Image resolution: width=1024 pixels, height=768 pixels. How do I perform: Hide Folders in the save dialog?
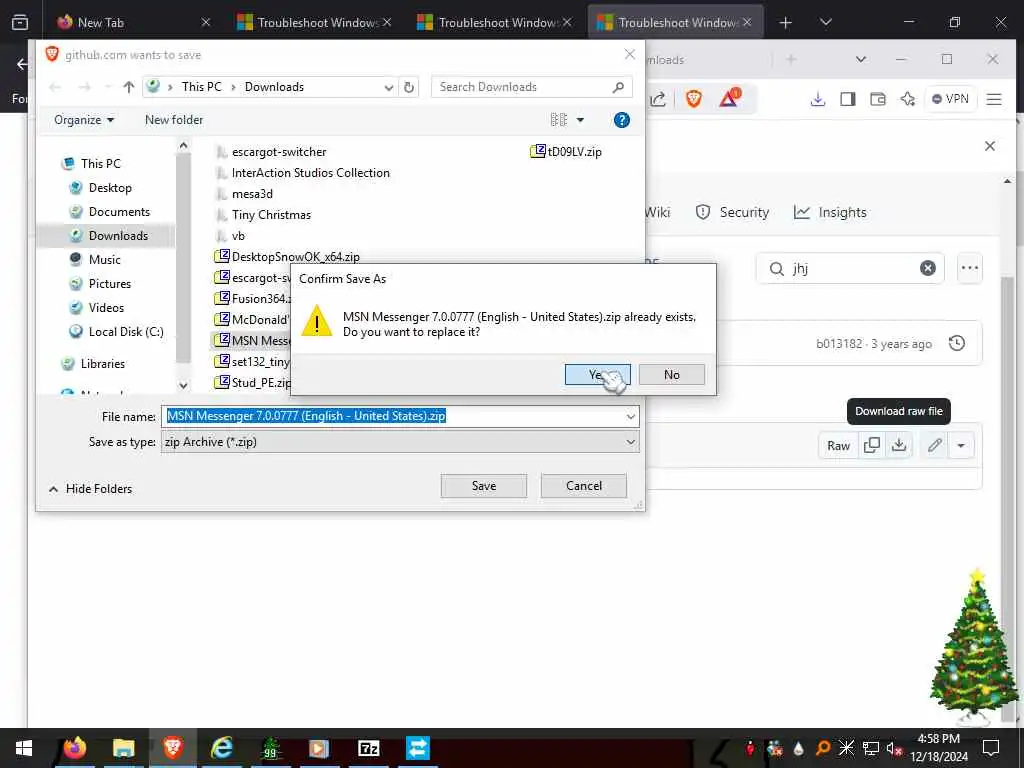click(x=91, y=488)
